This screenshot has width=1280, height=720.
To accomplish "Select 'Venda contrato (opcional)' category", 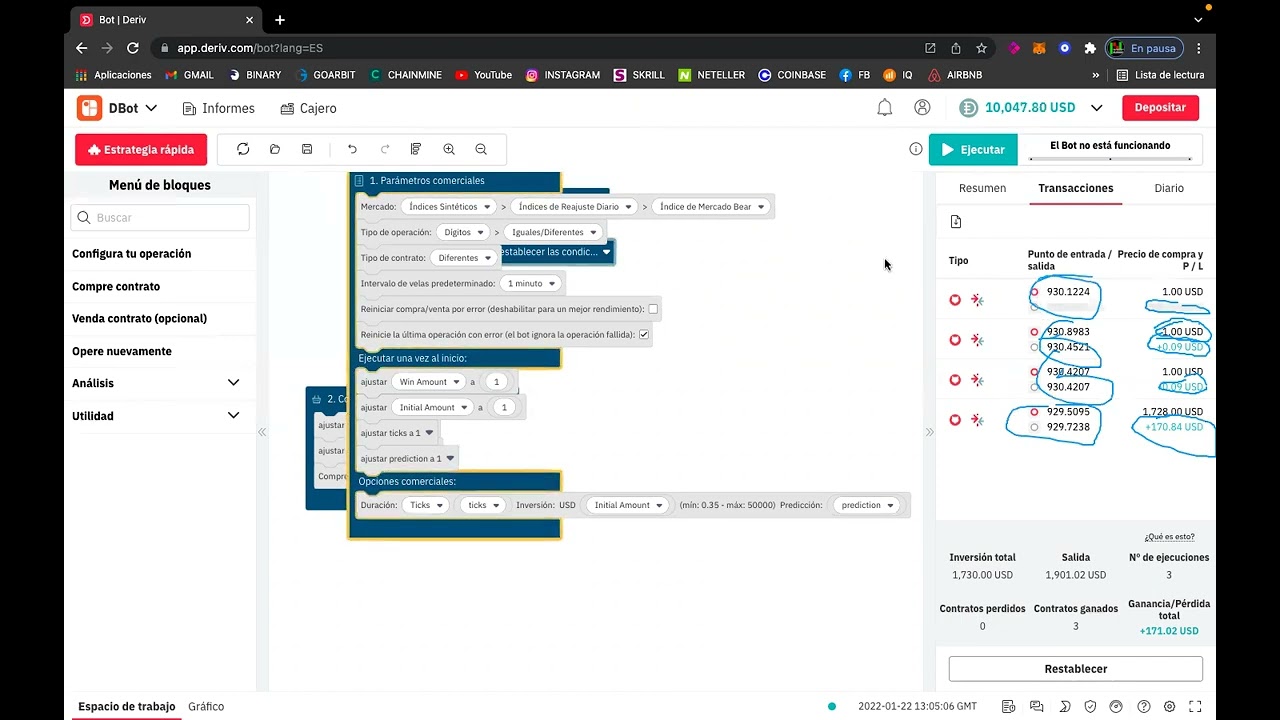I will 140,319.
